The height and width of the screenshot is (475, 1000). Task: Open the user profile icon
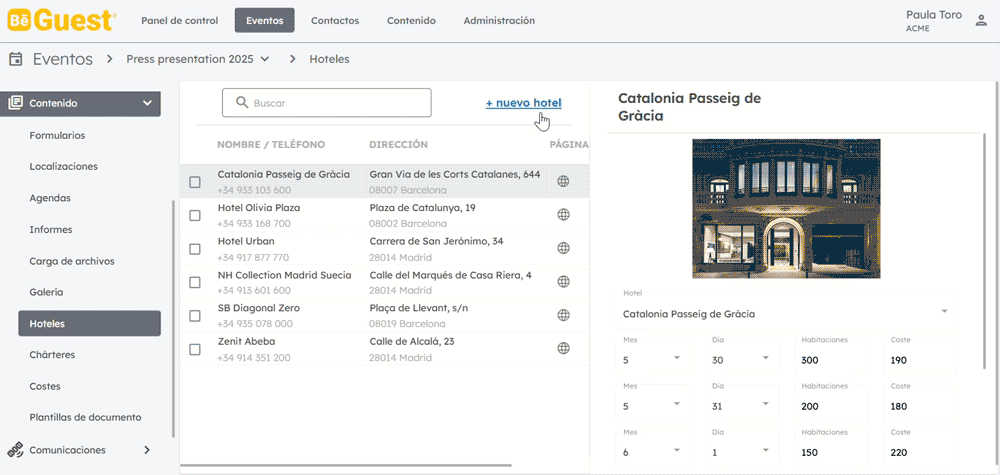click(981, 20)
